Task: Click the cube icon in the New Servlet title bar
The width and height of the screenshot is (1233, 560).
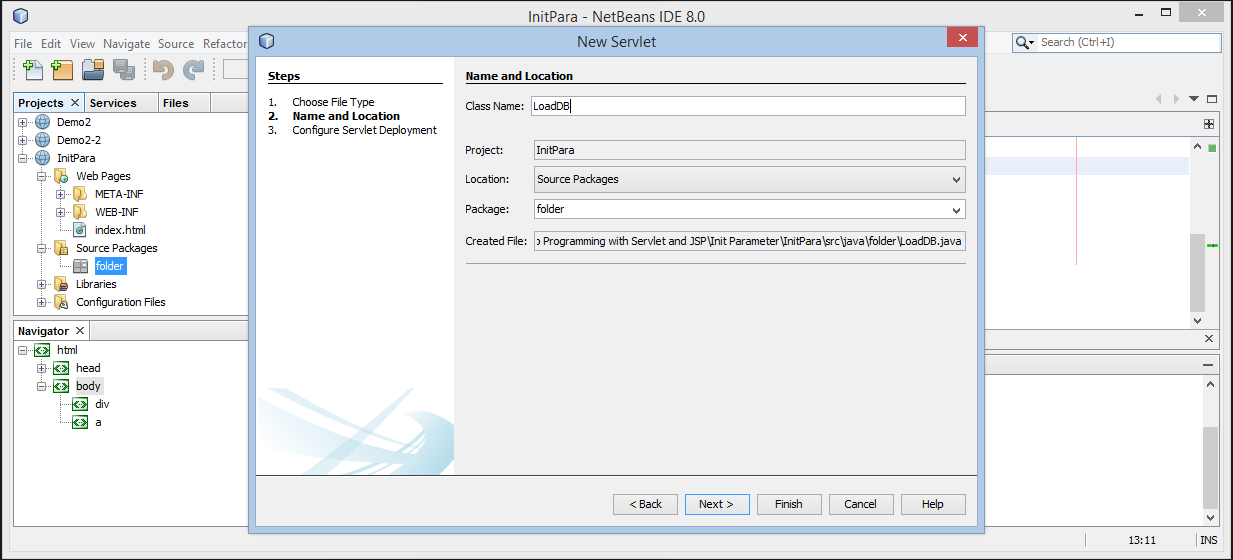Action: 266,41
